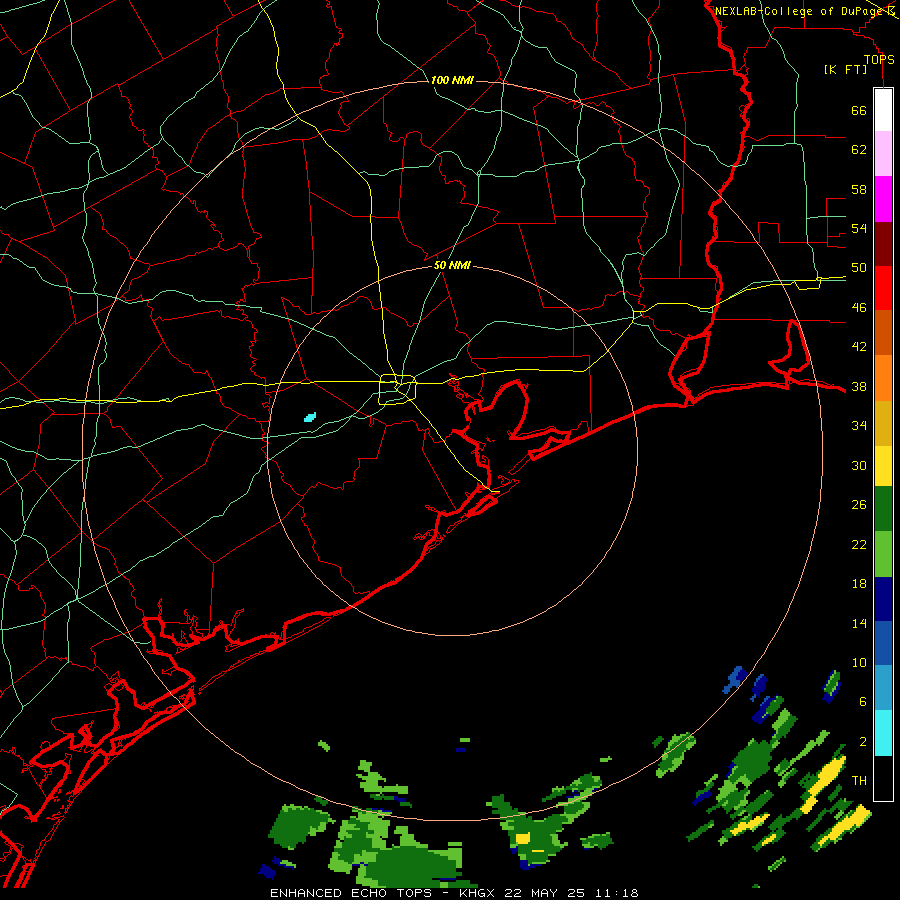The height and width of the screenshot is (900, 900).
Task: Pick the dark orange legend swatch
Action: (x=883, y=333)
